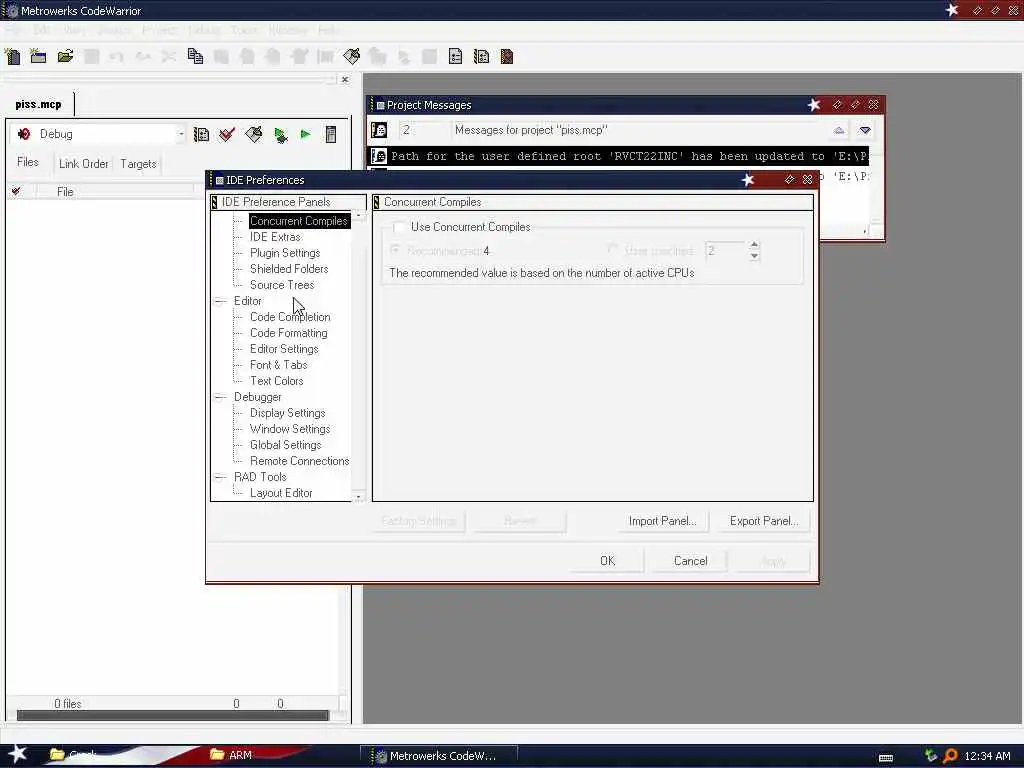Select Plugin Settings preference panel
This screenshot has height=768, width=1024.
click(285, 253)
